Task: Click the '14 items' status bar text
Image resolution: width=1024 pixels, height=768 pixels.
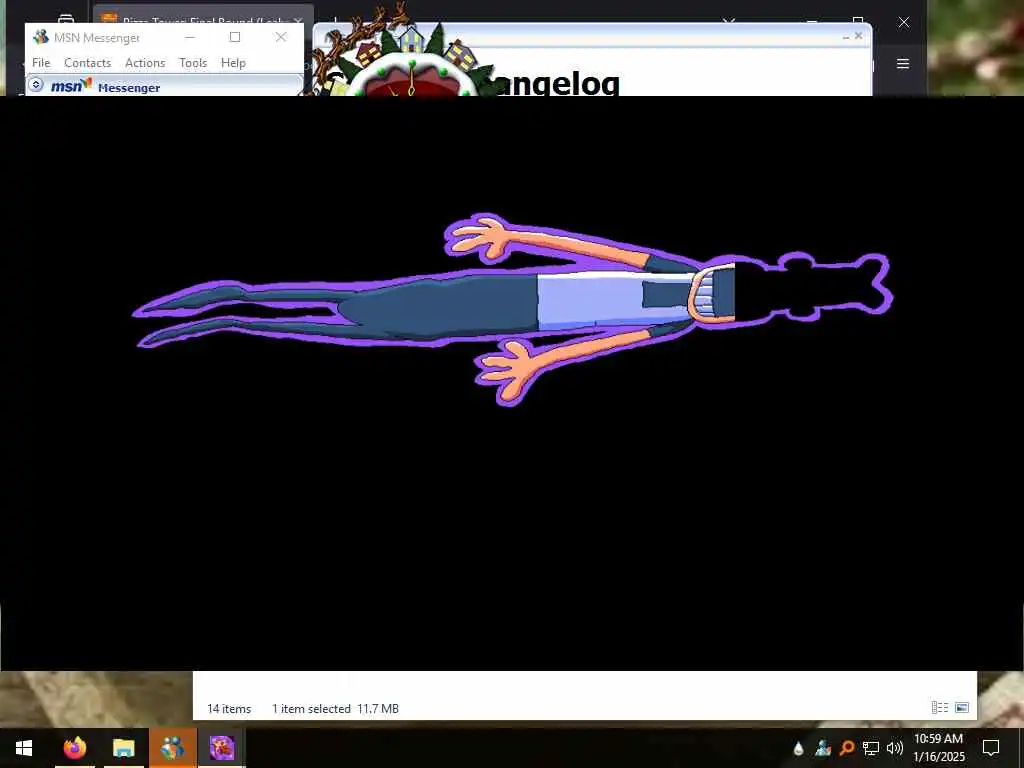Action: tap(229, 709)
